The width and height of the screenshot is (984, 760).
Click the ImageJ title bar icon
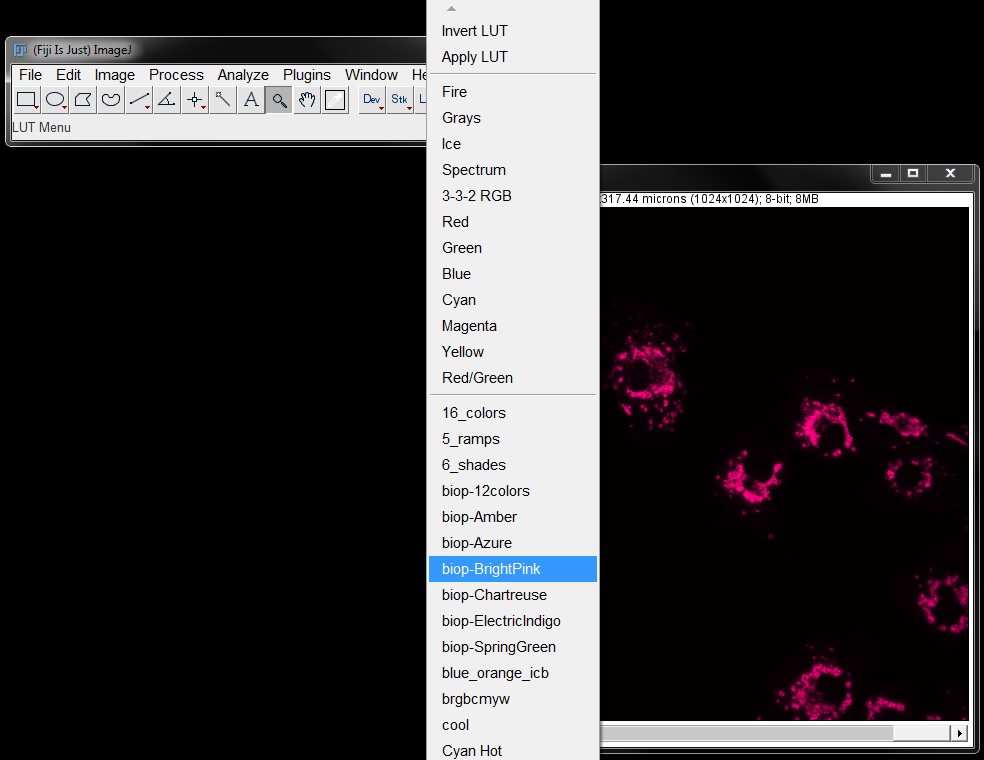21,50
